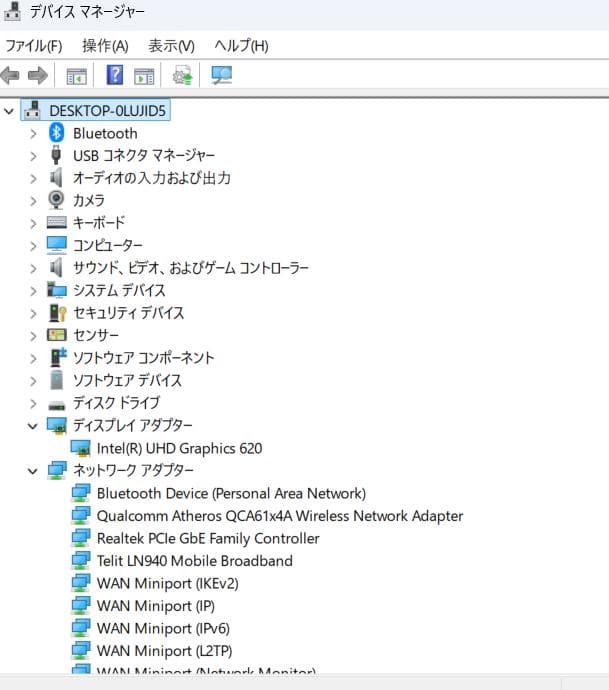This screenshot has width=609, height=690.
Task: Toggle the console tree pane toolbar icon
Action: point(77,76)
